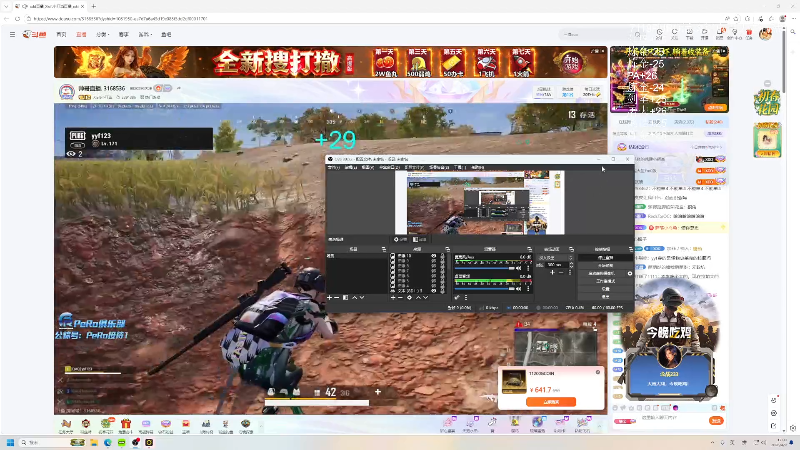Screen dimensions: 800x450
Task: Add a transition with the plus icon
Action: (x=553, y=272)
